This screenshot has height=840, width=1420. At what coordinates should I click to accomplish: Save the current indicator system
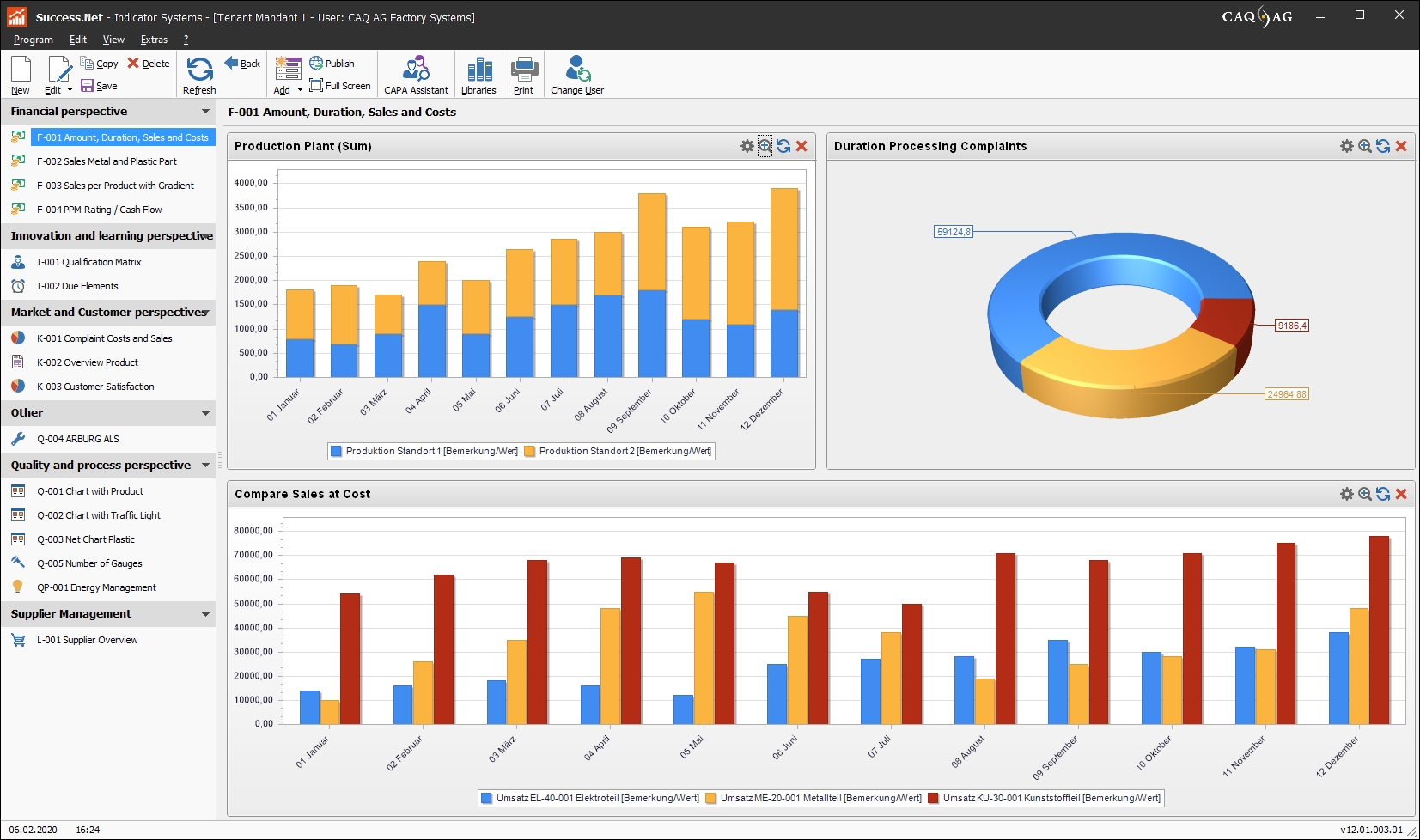click(99, 86)
